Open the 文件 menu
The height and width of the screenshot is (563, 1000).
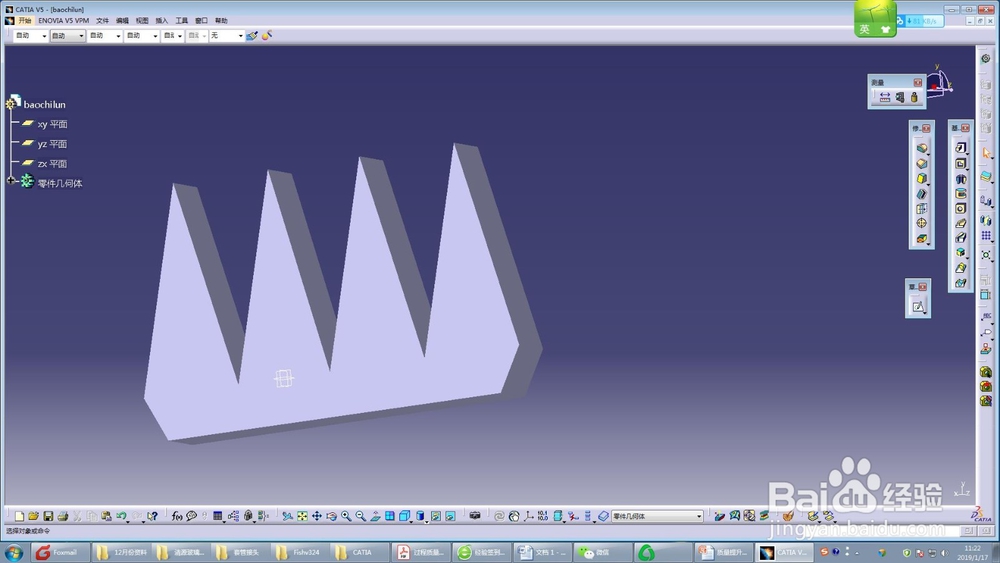pyautogui.click(x=102, y=20)
